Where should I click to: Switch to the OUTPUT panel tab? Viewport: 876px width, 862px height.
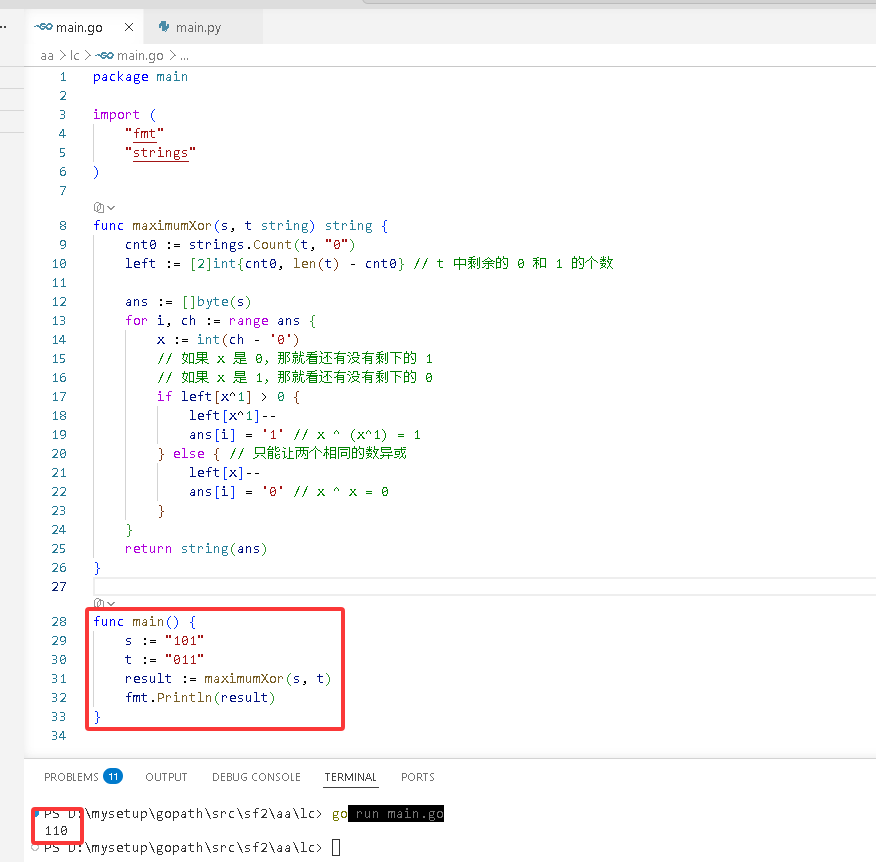166,777
